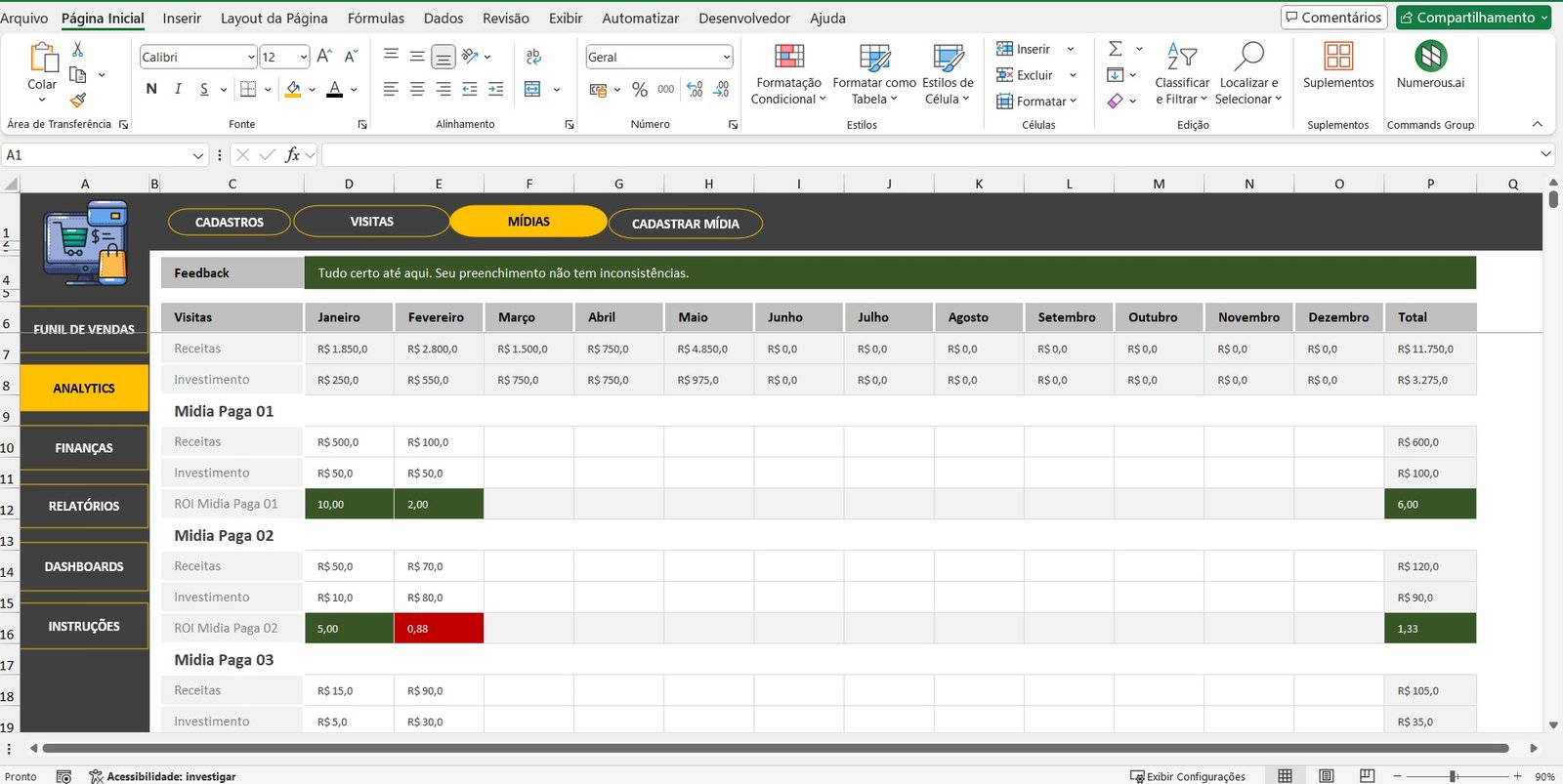The width and height of the screenshot is (1563, 784).
Task: Open the Geral number format dropdown
Action: (726, 58)
